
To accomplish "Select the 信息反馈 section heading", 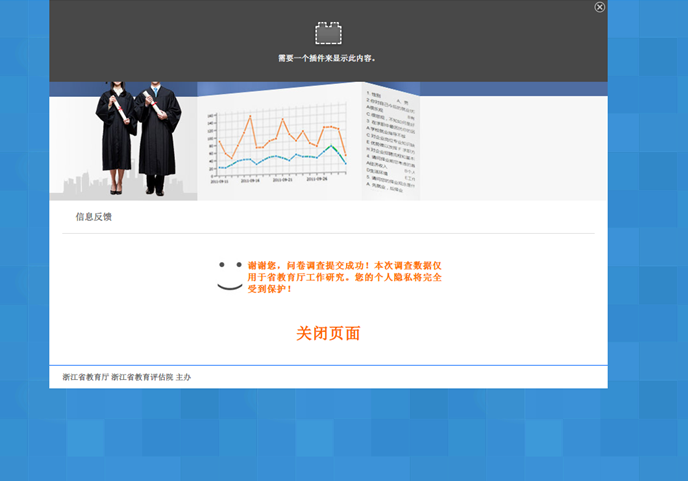I will click(94, 216).
